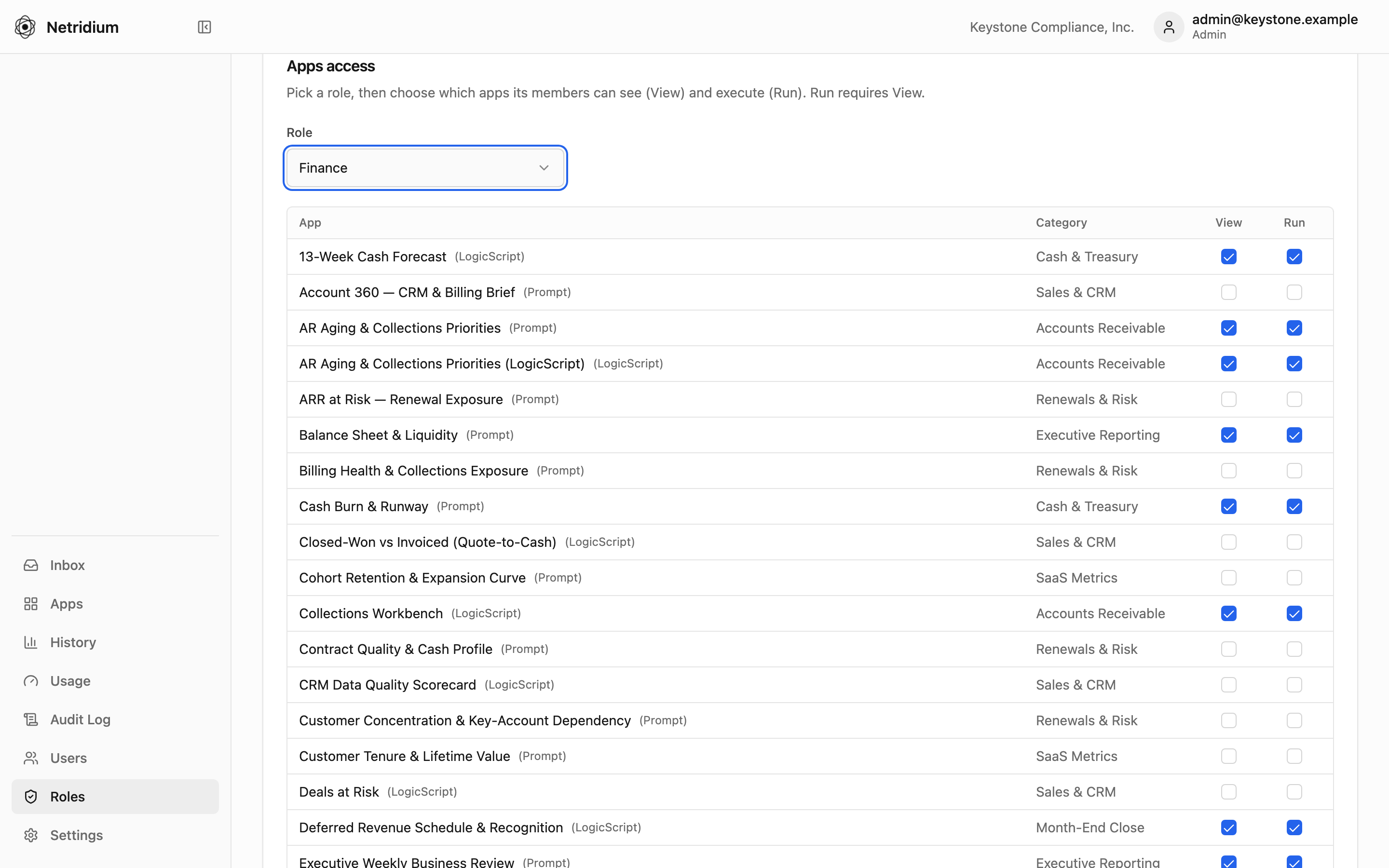Uncheck View for 13-Week Cash Forecast
1389x868 pixels.
coord(1228,257)
